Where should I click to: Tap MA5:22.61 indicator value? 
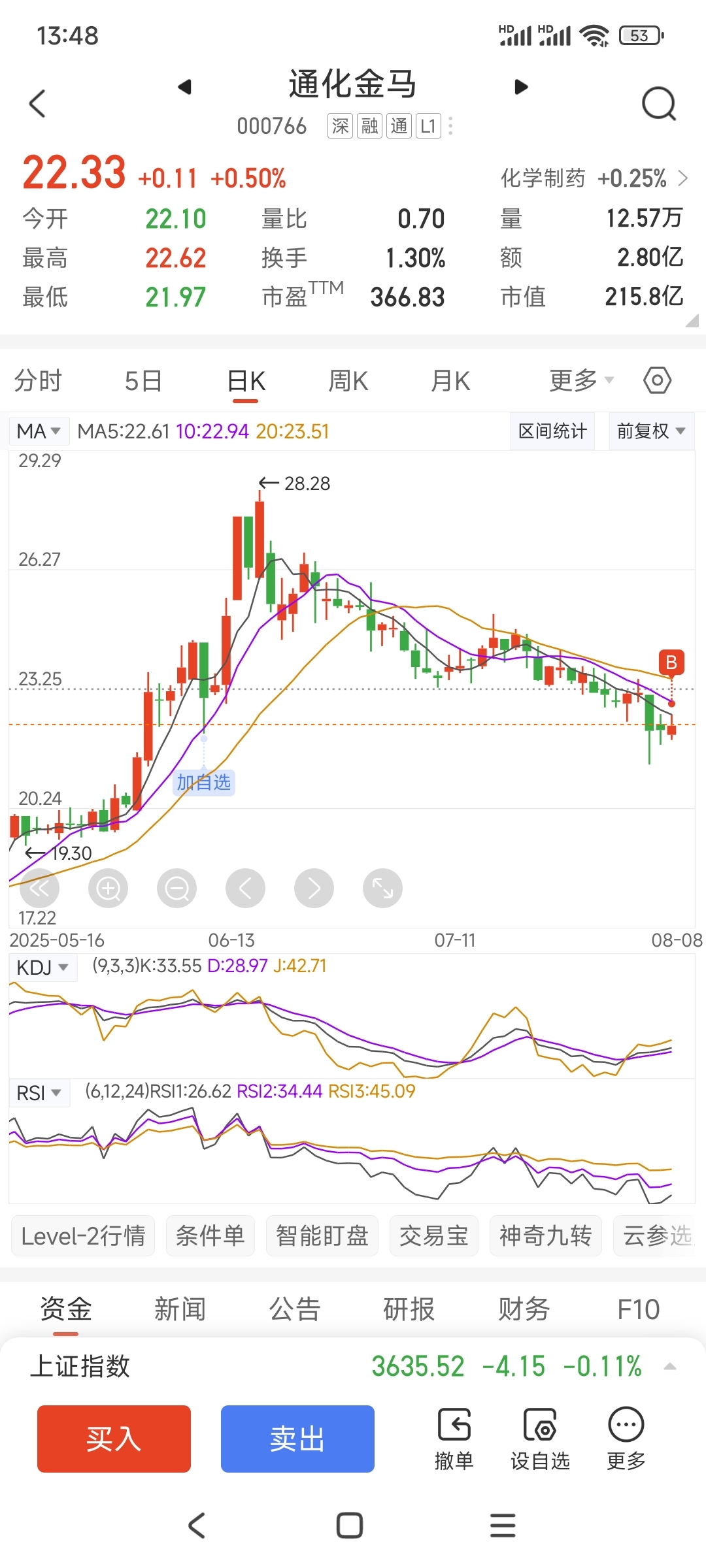click(124, 431)
